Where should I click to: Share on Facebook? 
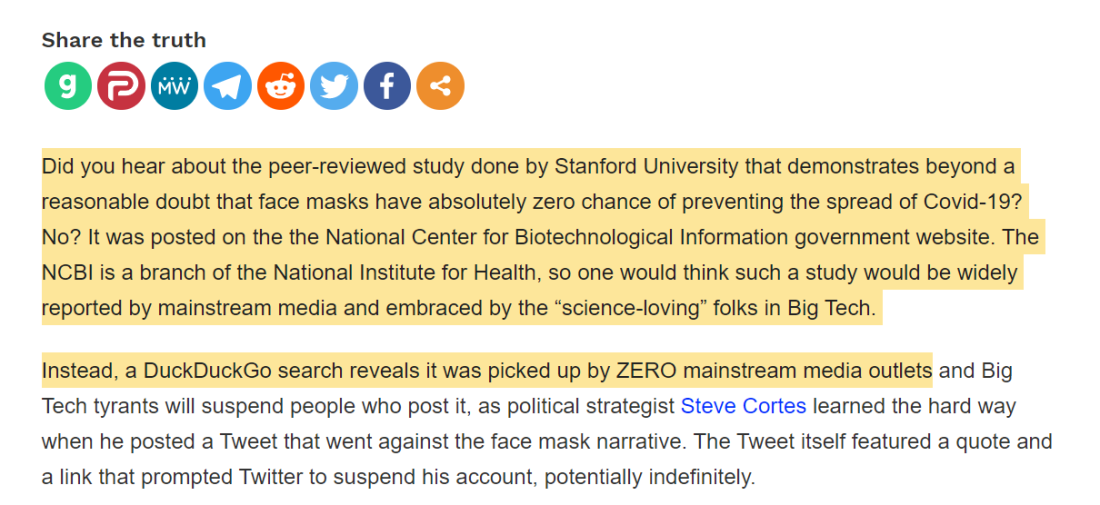click(x=387, y=86)
